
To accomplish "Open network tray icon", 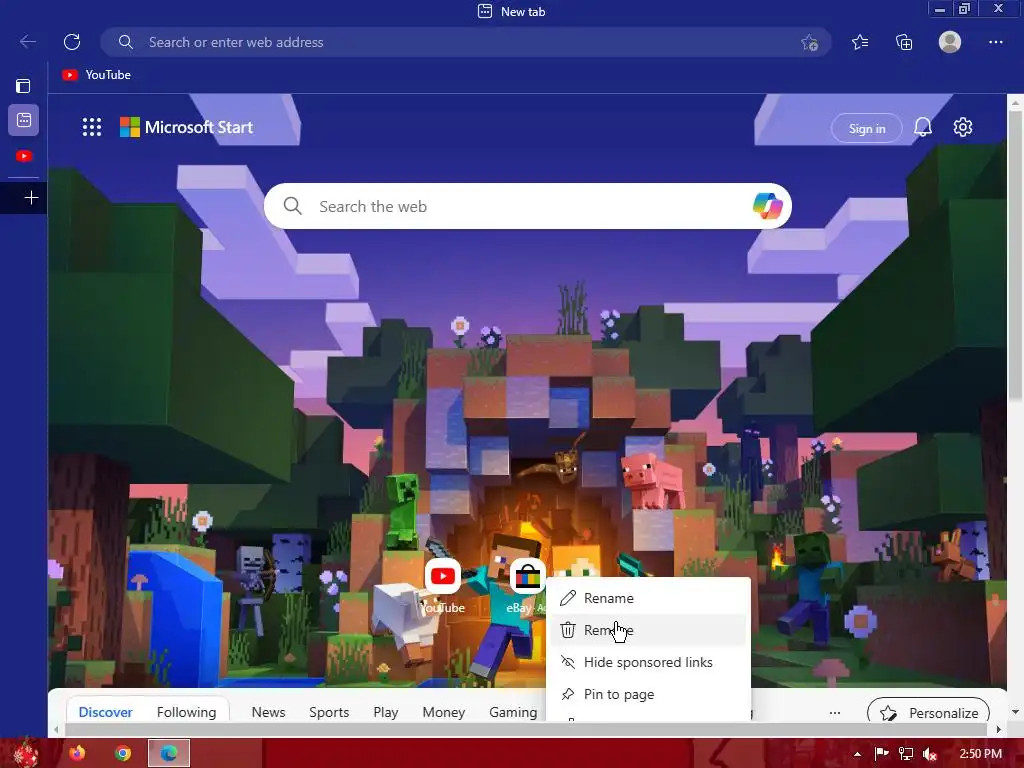I will point(906,754).
